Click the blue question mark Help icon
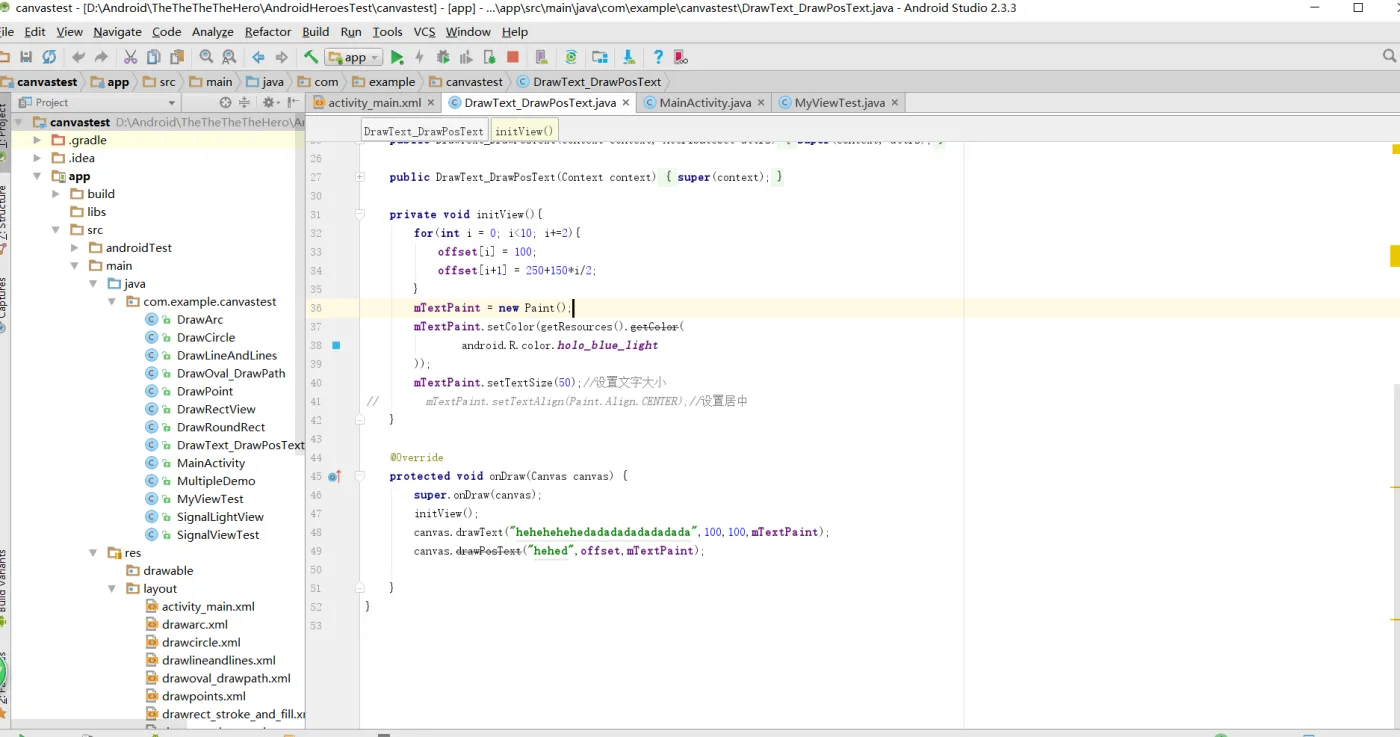Viewport: 1400px width, 737px height. point(658,57)
